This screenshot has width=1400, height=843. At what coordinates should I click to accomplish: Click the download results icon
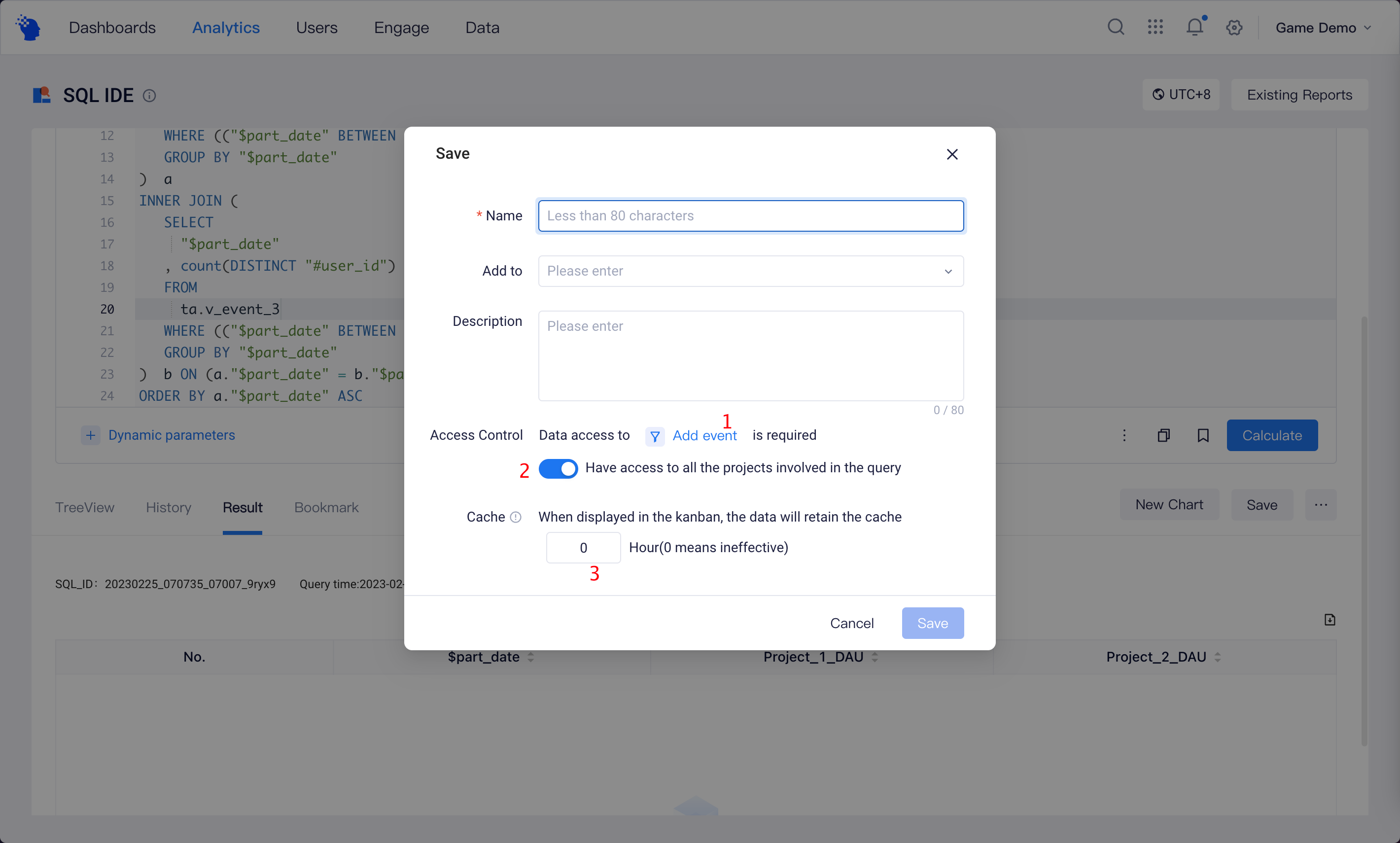pyautogui.click(x=1329, y=619)
